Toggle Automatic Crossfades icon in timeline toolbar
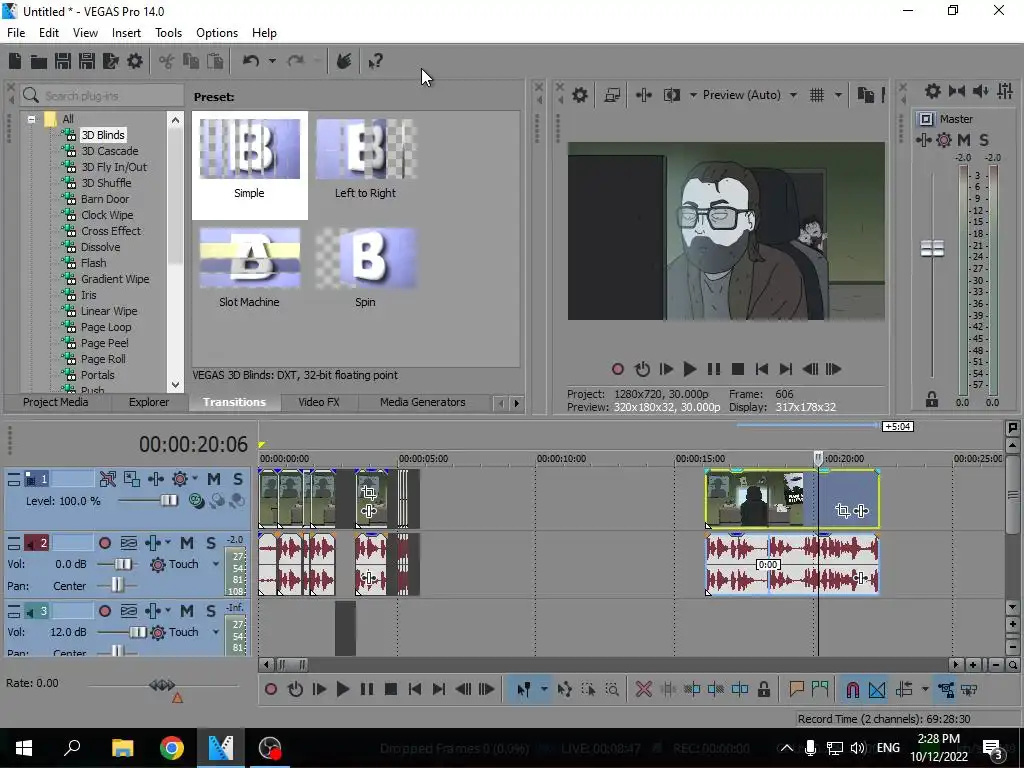 pos(877,689)
